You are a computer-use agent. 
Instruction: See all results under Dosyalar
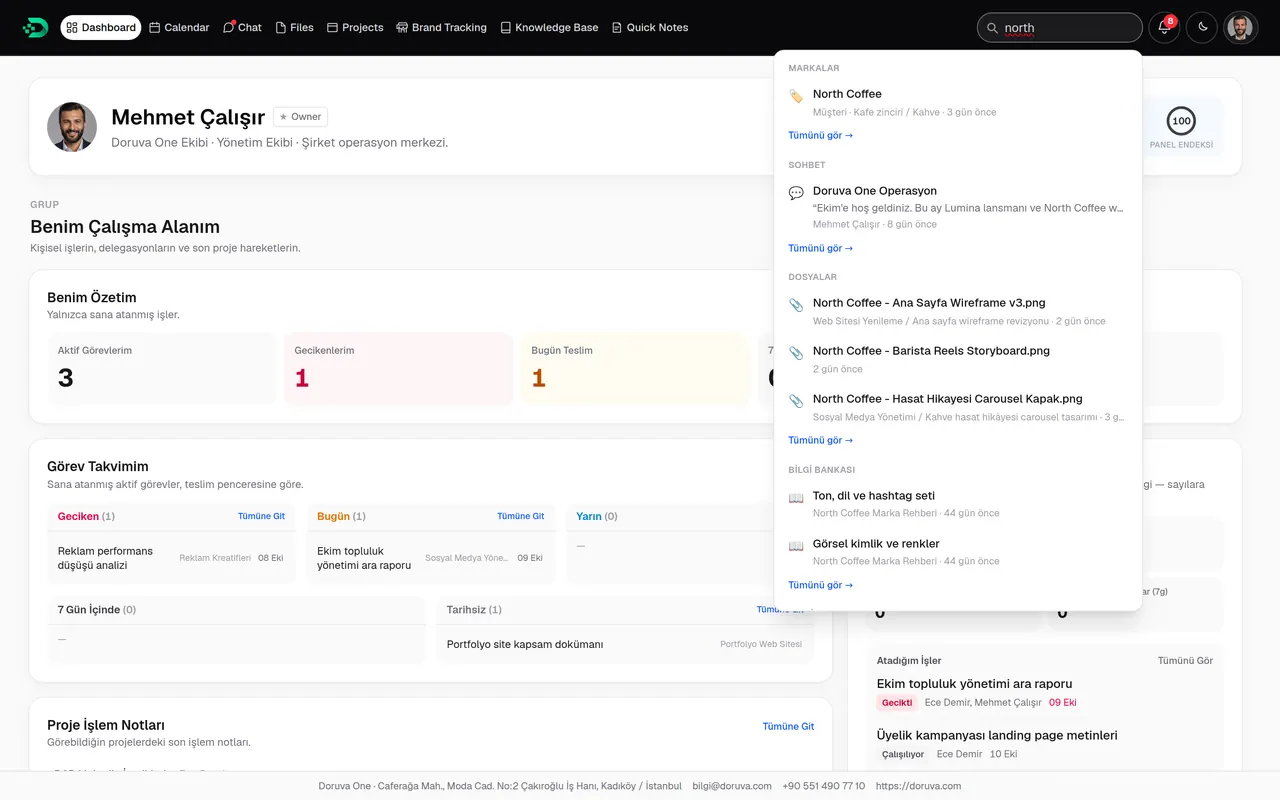[x=820, y=440]
